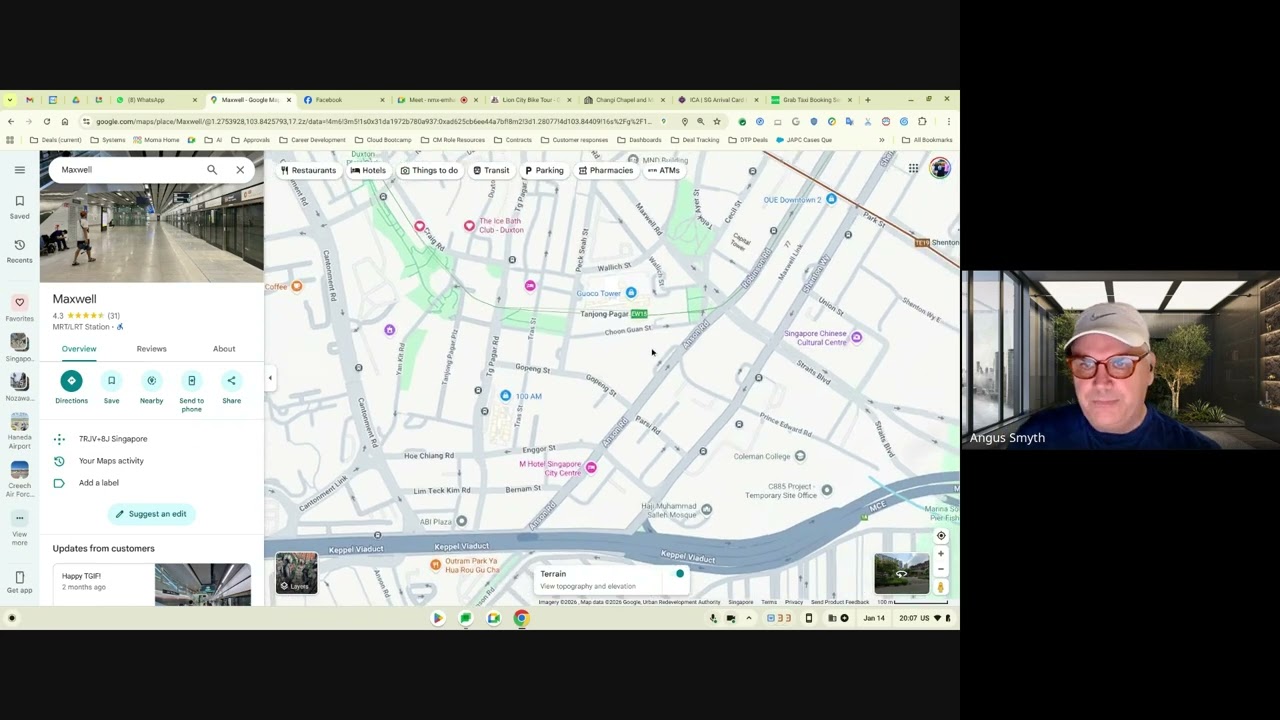The image size is (1280, 720).
Task: Reload the page
Action: coord(46,122)
